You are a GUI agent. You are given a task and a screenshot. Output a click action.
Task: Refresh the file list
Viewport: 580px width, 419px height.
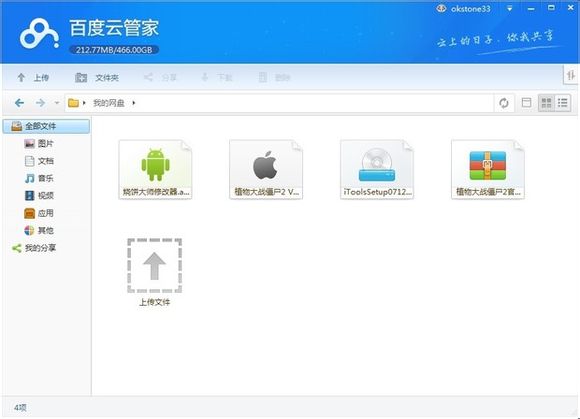point(504,103)
